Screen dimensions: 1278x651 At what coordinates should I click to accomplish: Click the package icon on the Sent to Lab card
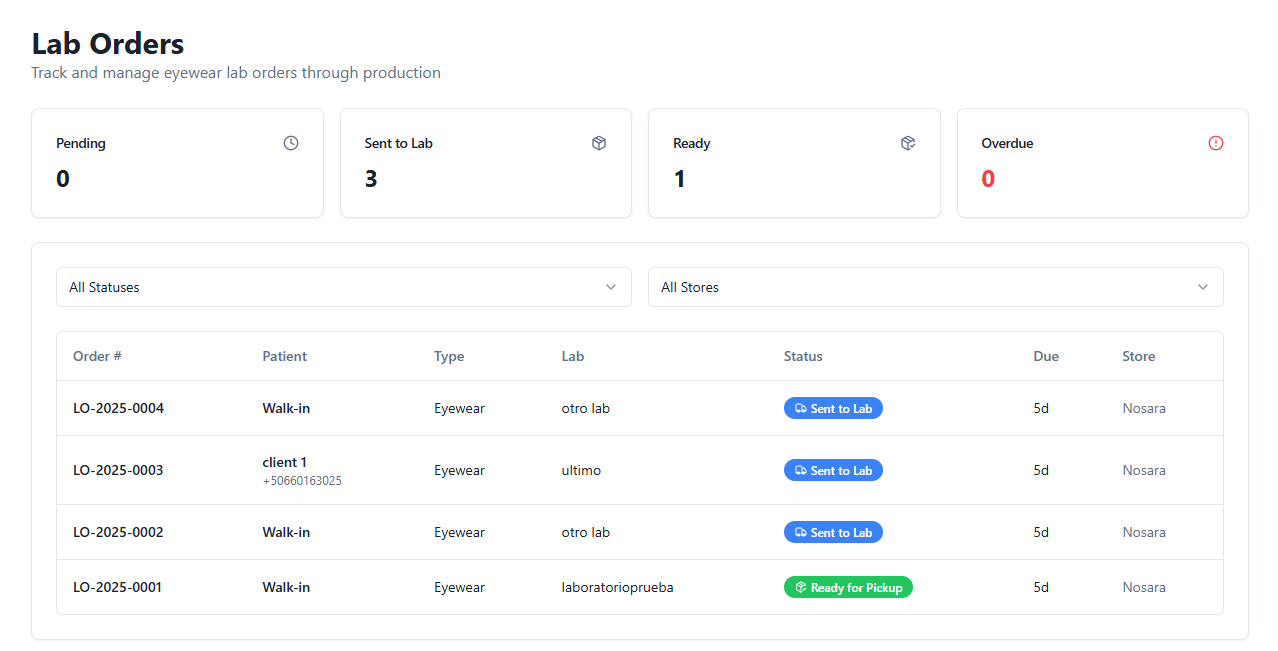599,143
